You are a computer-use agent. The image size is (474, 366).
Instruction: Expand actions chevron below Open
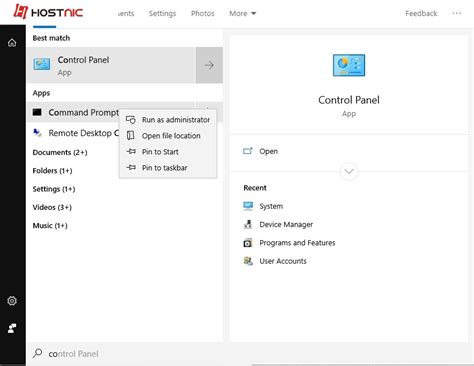pos(349,172)
